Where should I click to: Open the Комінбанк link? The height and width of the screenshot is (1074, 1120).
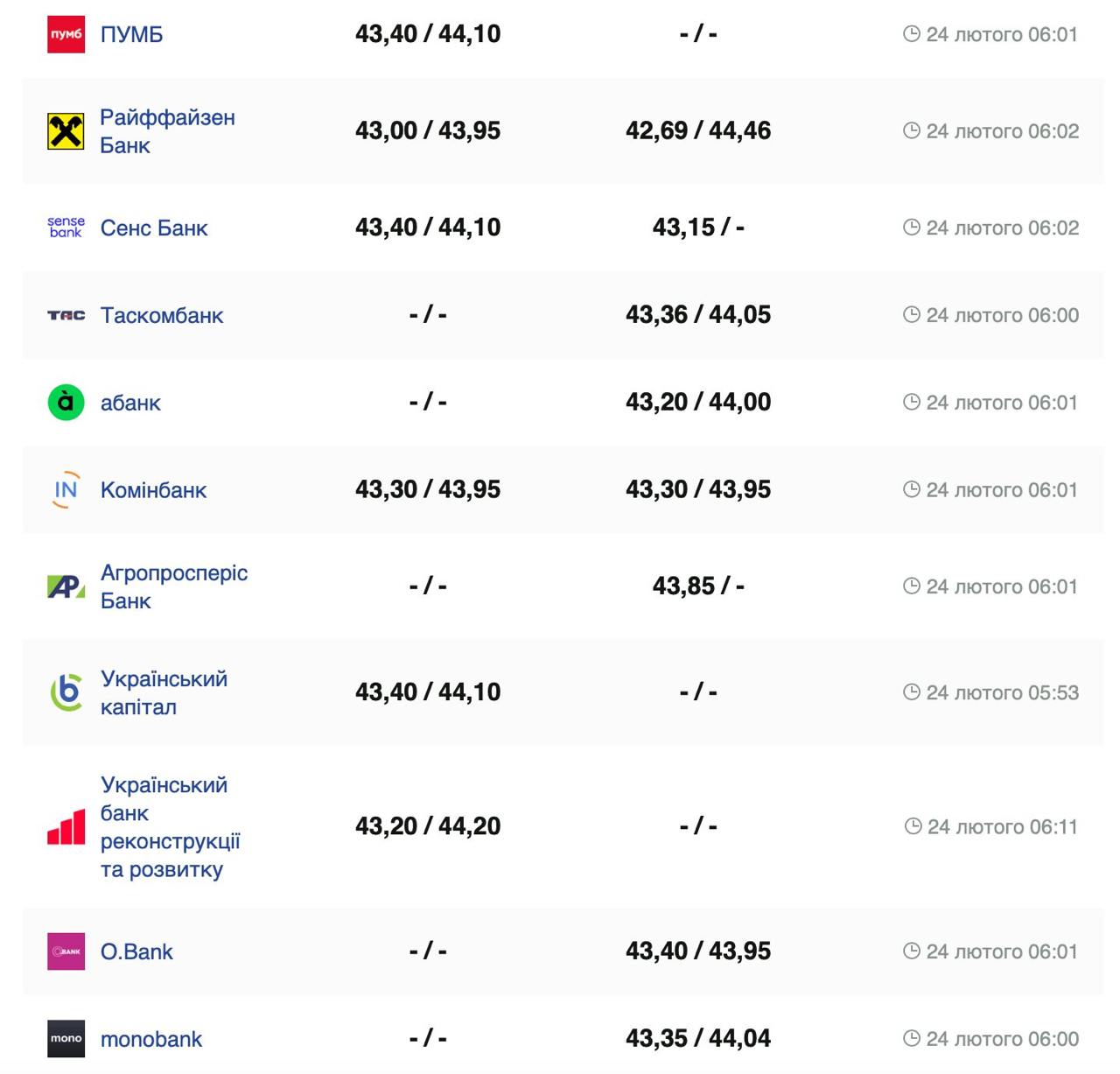[153, 490]
